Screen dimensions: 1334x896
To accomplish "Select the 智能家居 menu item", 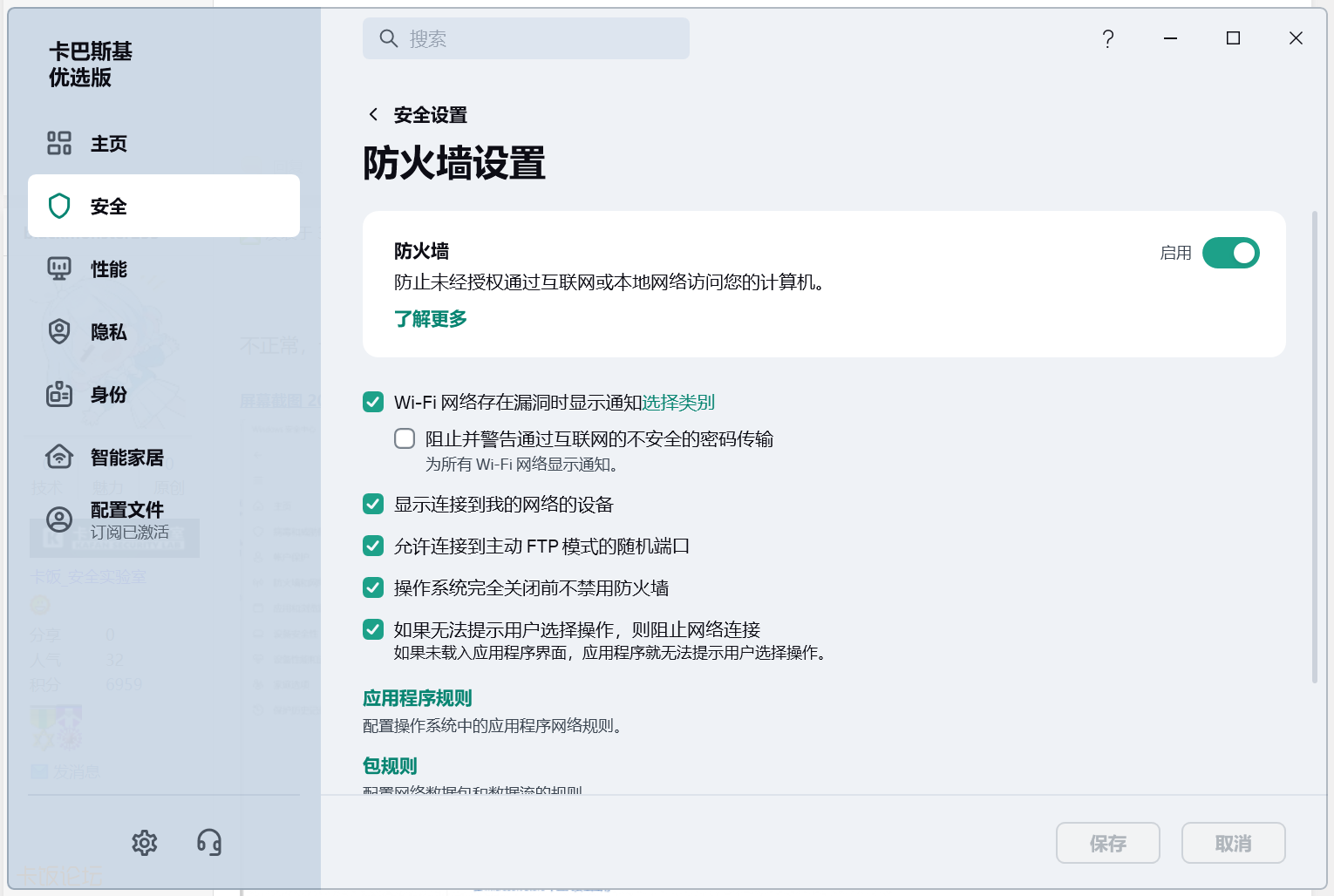I will click(x=164, y=457).
